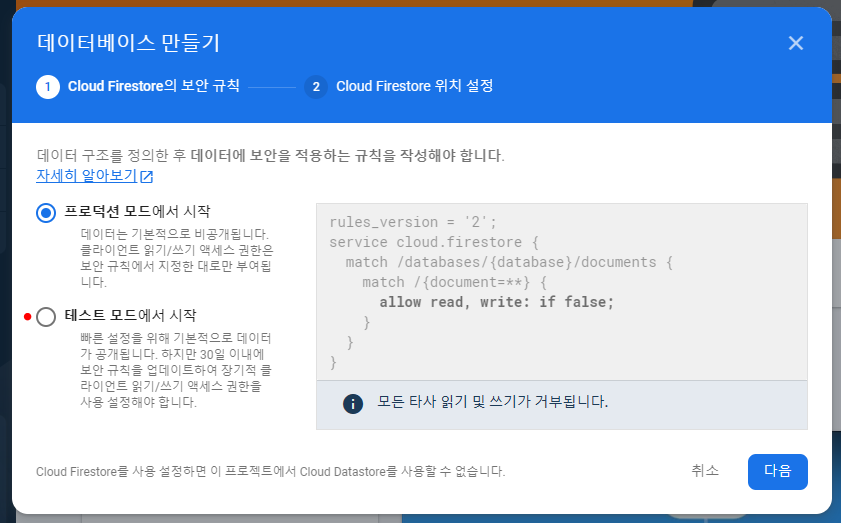This screenshot has height=523, width=841.
Task: Click the rules_version = '2'; code line
Action: 413,222
